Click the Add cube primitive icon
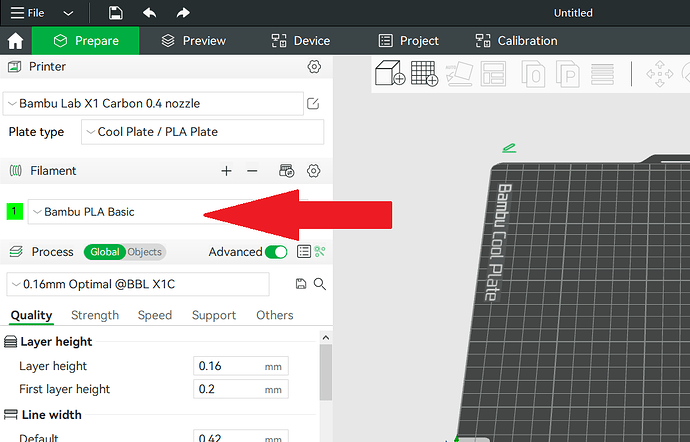The image size is (690, 442). 390,73
